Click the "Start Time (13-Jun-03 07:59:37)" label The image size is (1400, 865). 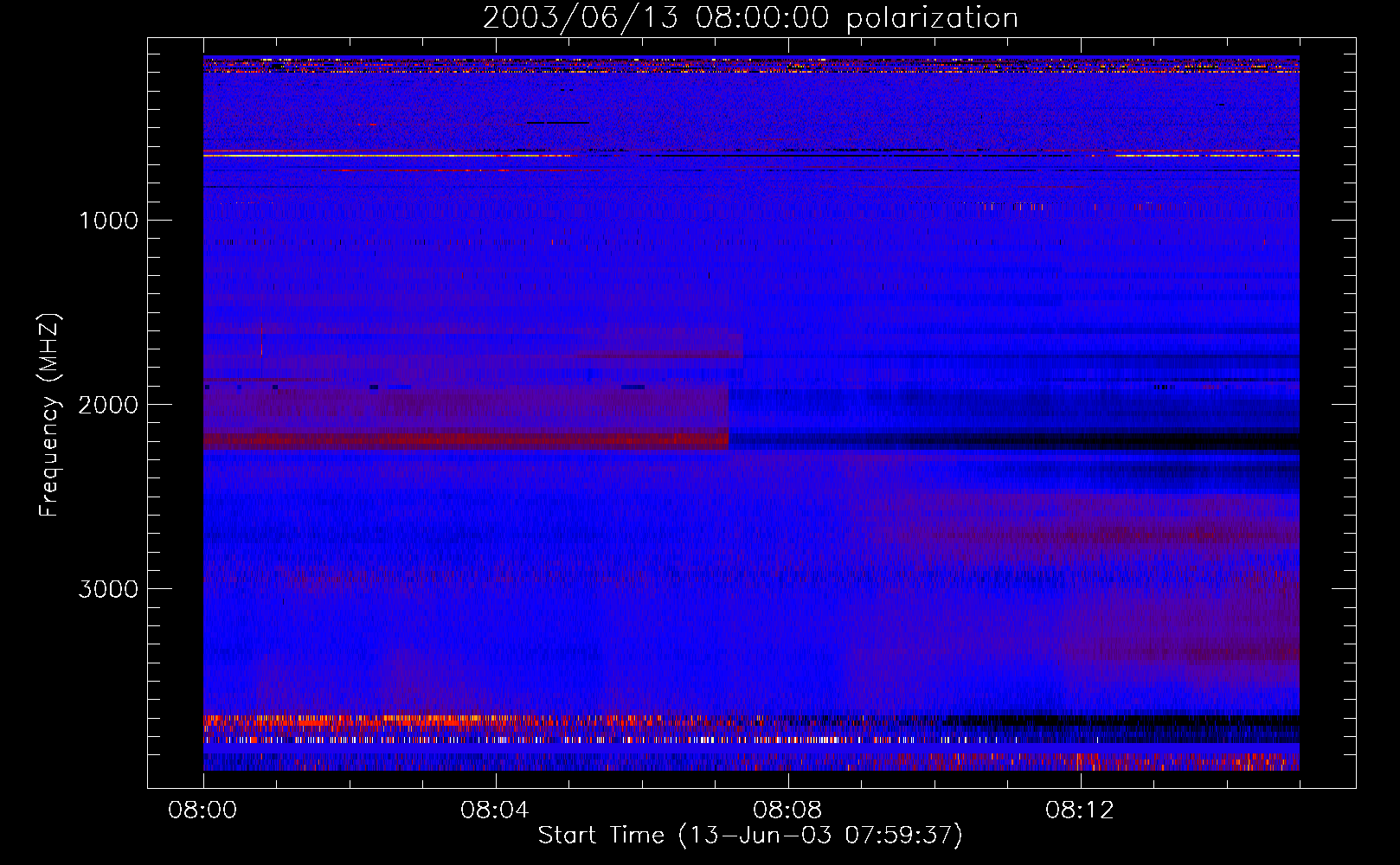tap(750, 836)
